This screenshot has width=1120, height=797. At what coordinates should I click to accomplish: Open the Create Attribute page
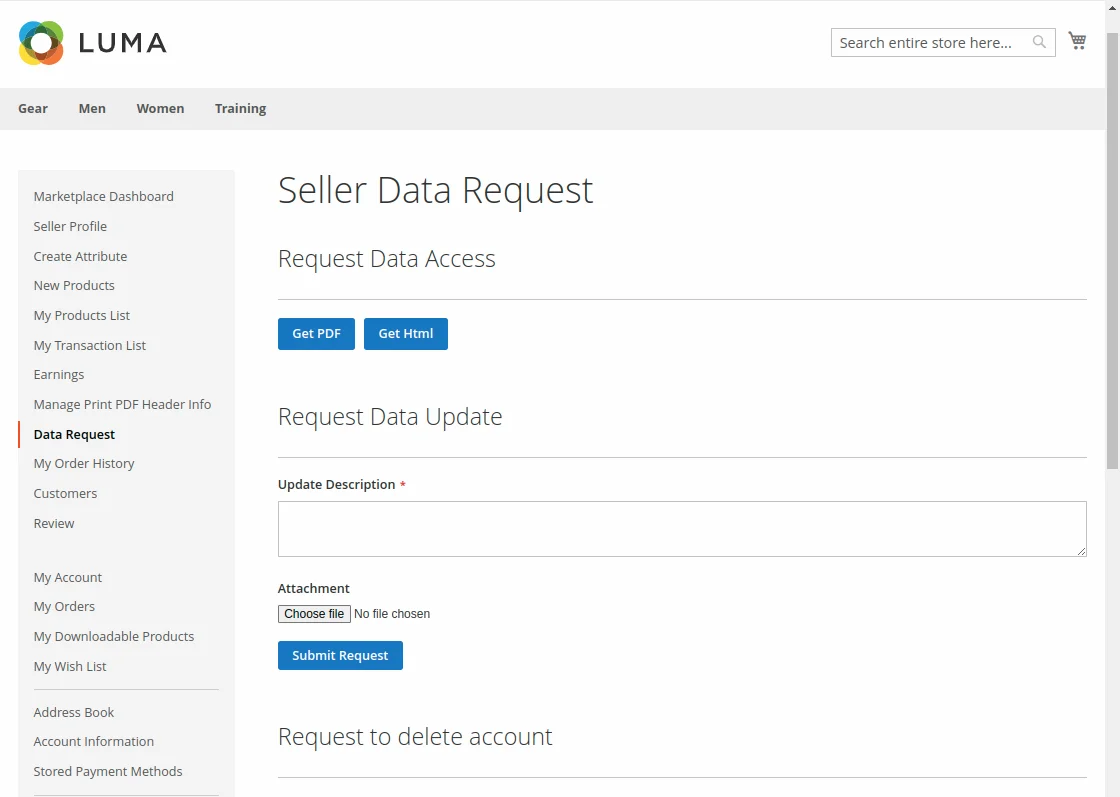80,256
